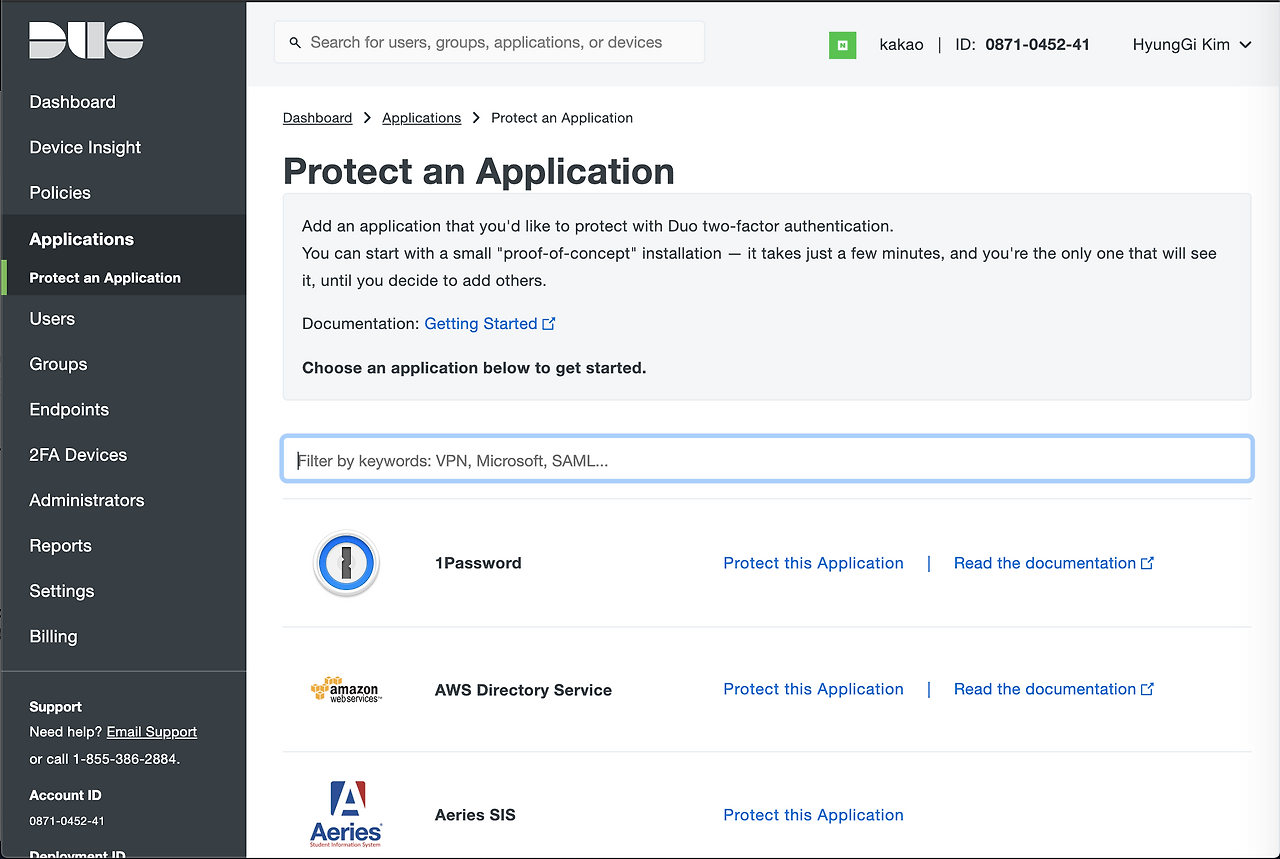Open the Policies sidebar section
Viewport: 1280px width, 859px height.
(x=60, y=193)
